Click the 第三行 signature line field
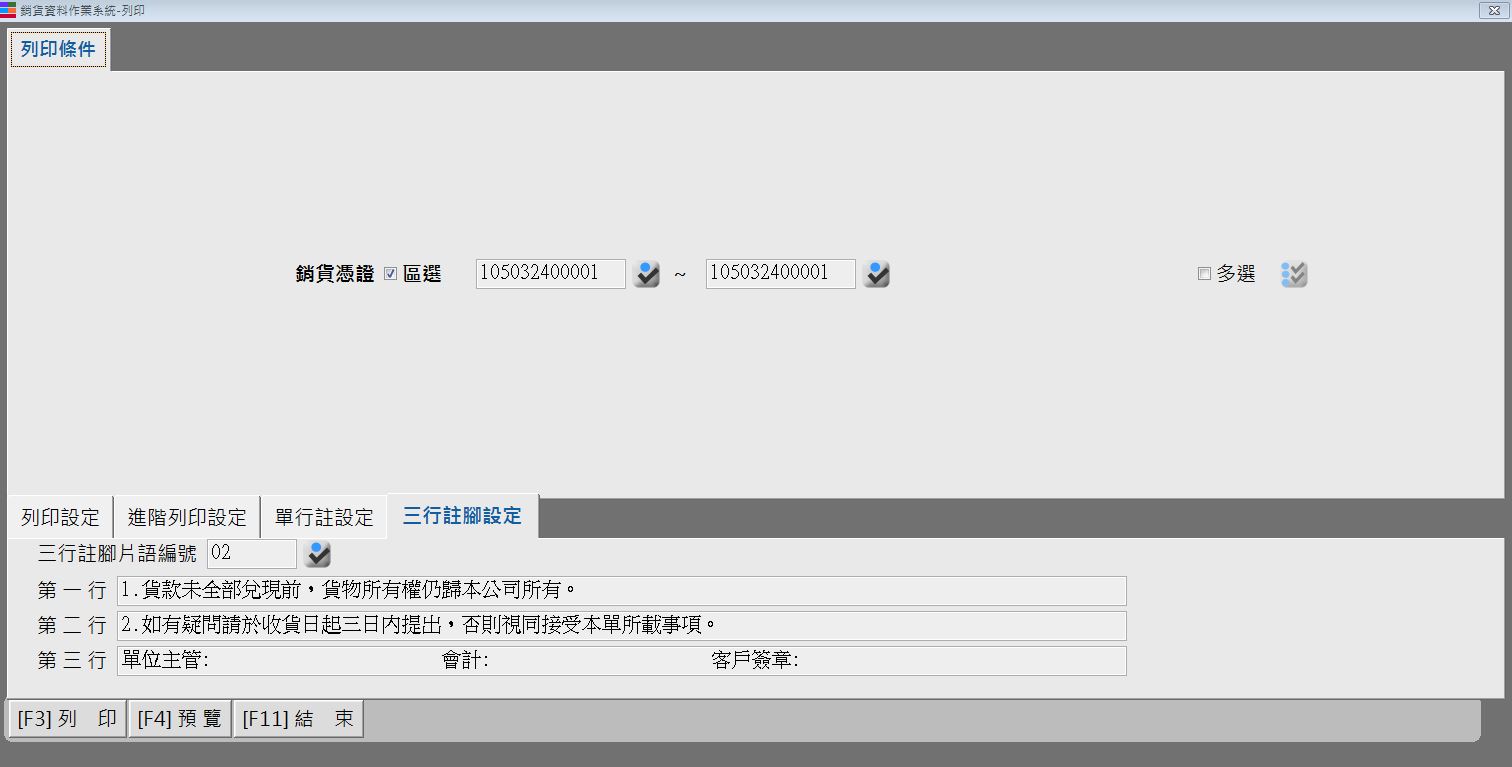 click(x=621, y=661)
